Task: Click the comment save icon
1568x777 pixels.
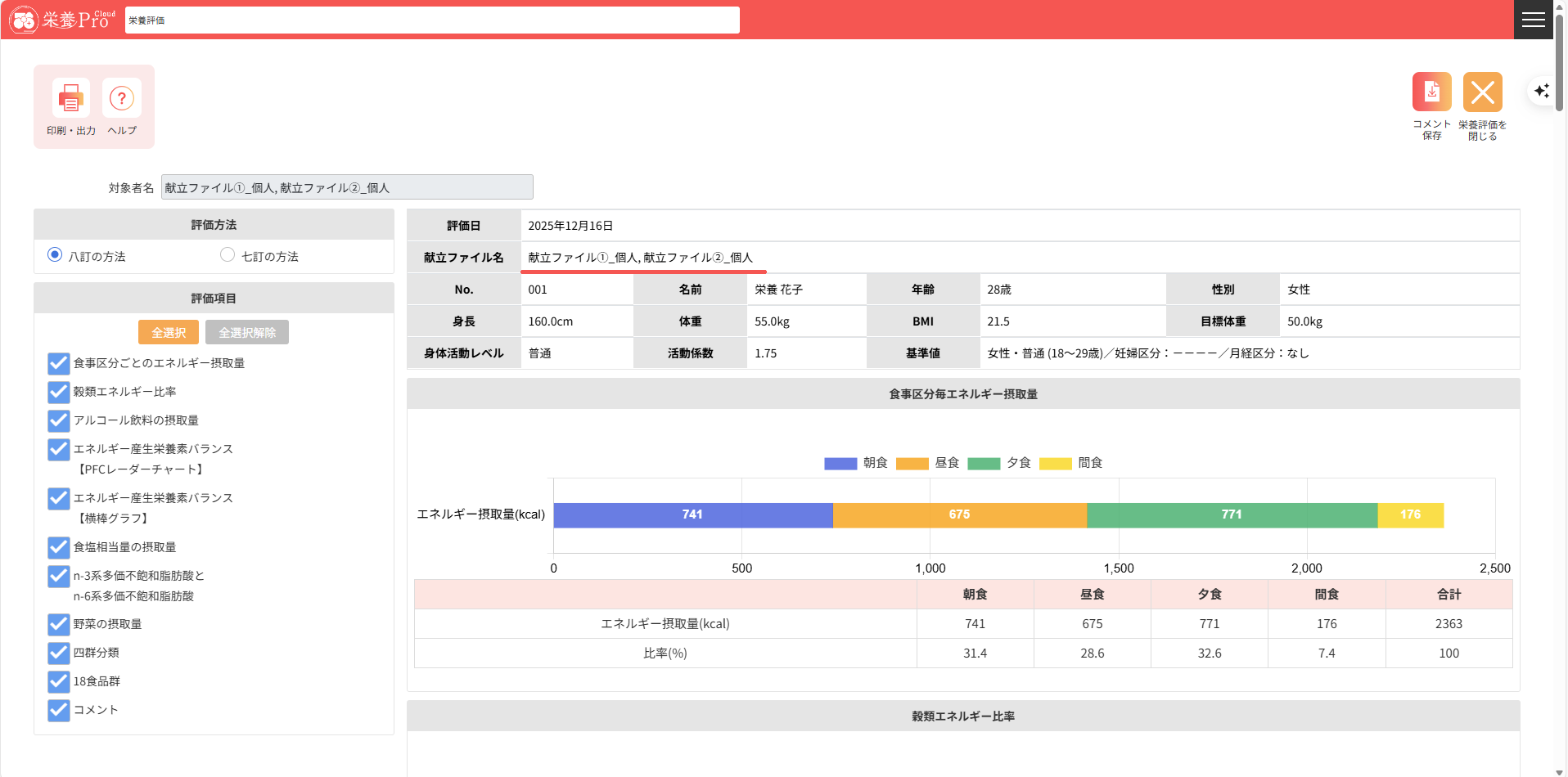Action: 1431,92
